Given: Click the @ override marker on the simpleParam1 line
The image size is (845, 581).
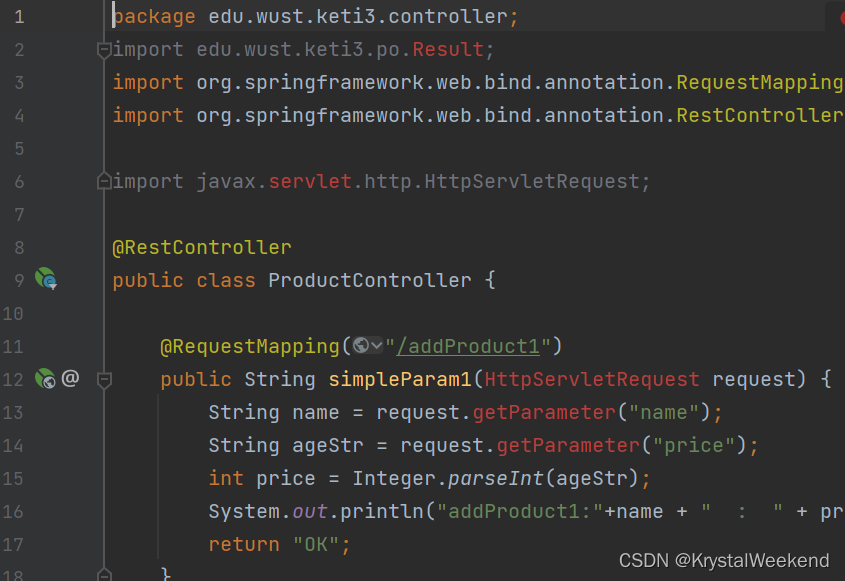Looking at the screenshot, I should (71, 378).
